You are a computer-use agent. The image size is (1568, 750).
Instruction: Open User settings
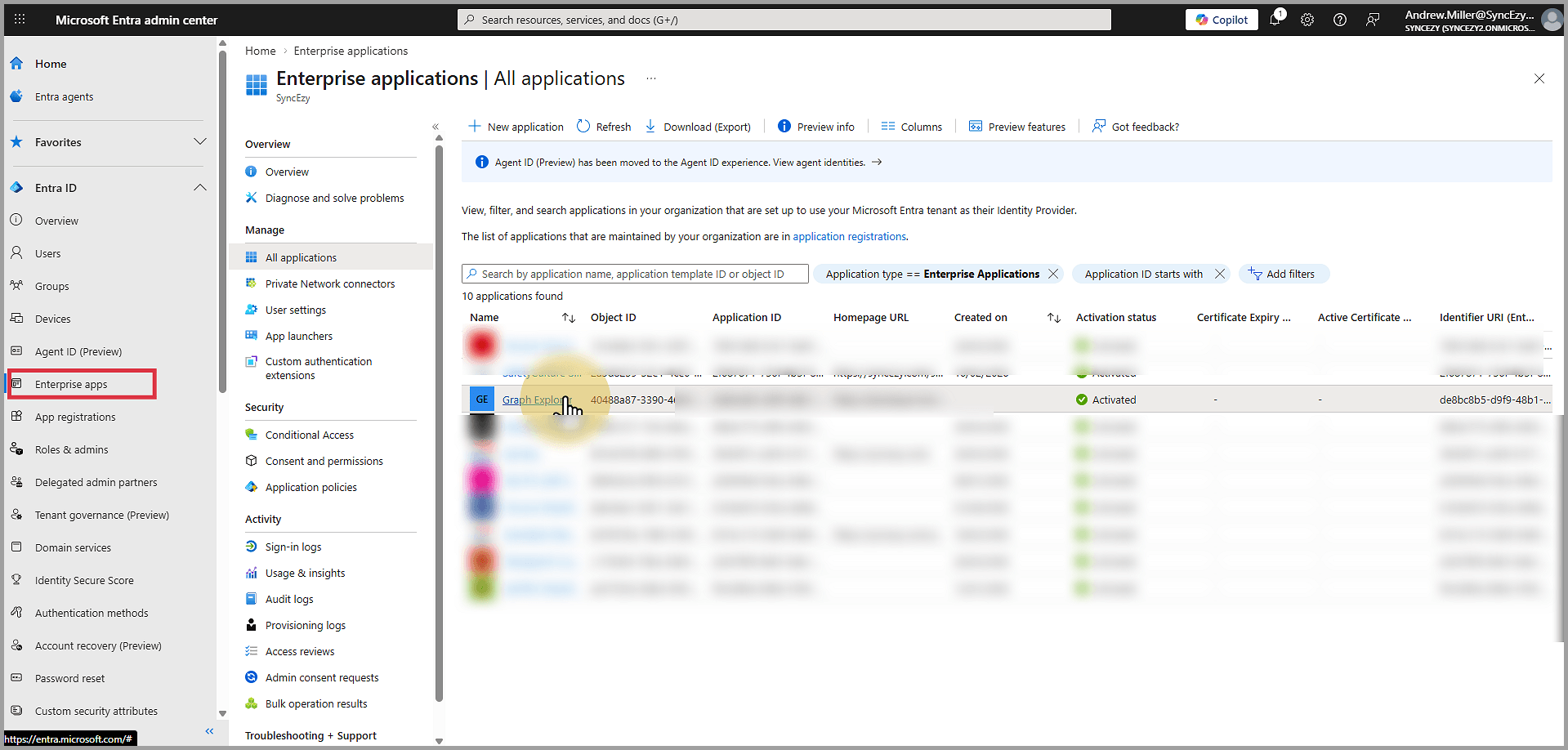[295, 310]
